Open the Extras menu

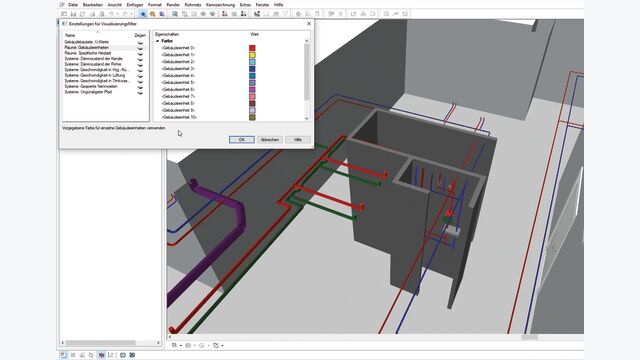tap(245, 5)
